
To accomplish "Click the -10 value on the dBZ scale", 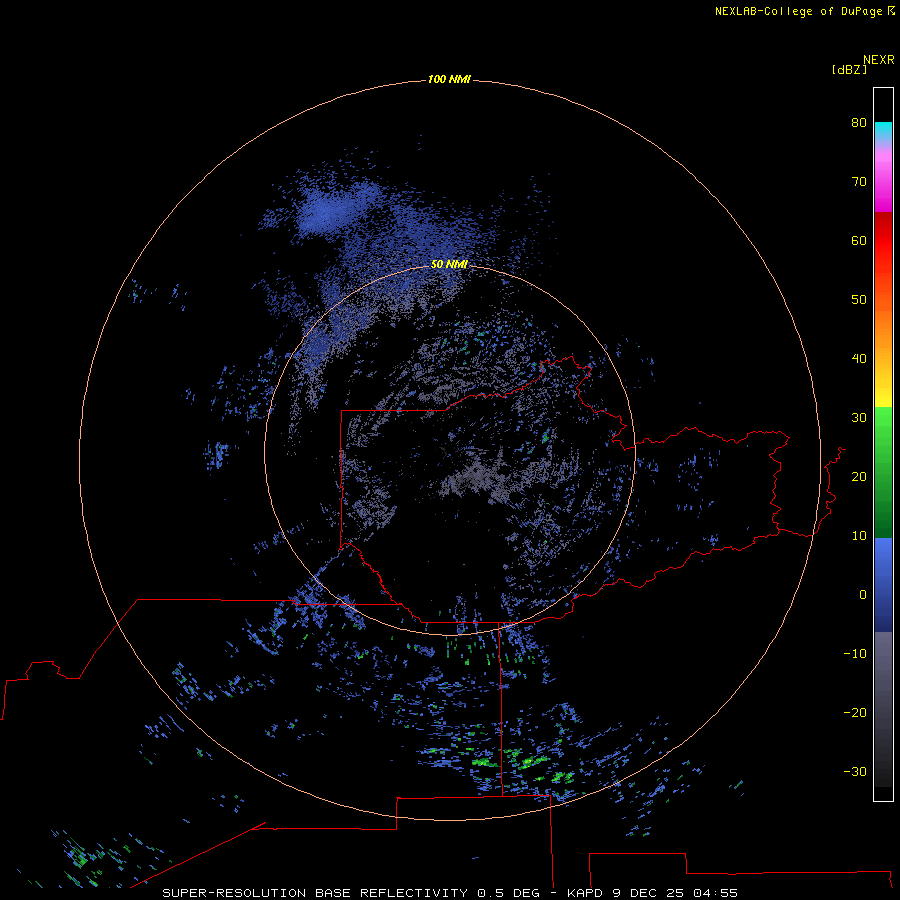I will (x=855, y=654).
